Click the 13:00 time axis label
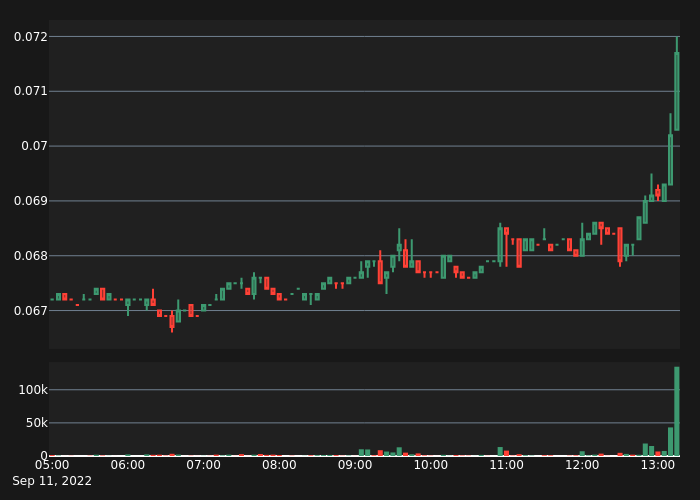700x500 pixels. 658,465
